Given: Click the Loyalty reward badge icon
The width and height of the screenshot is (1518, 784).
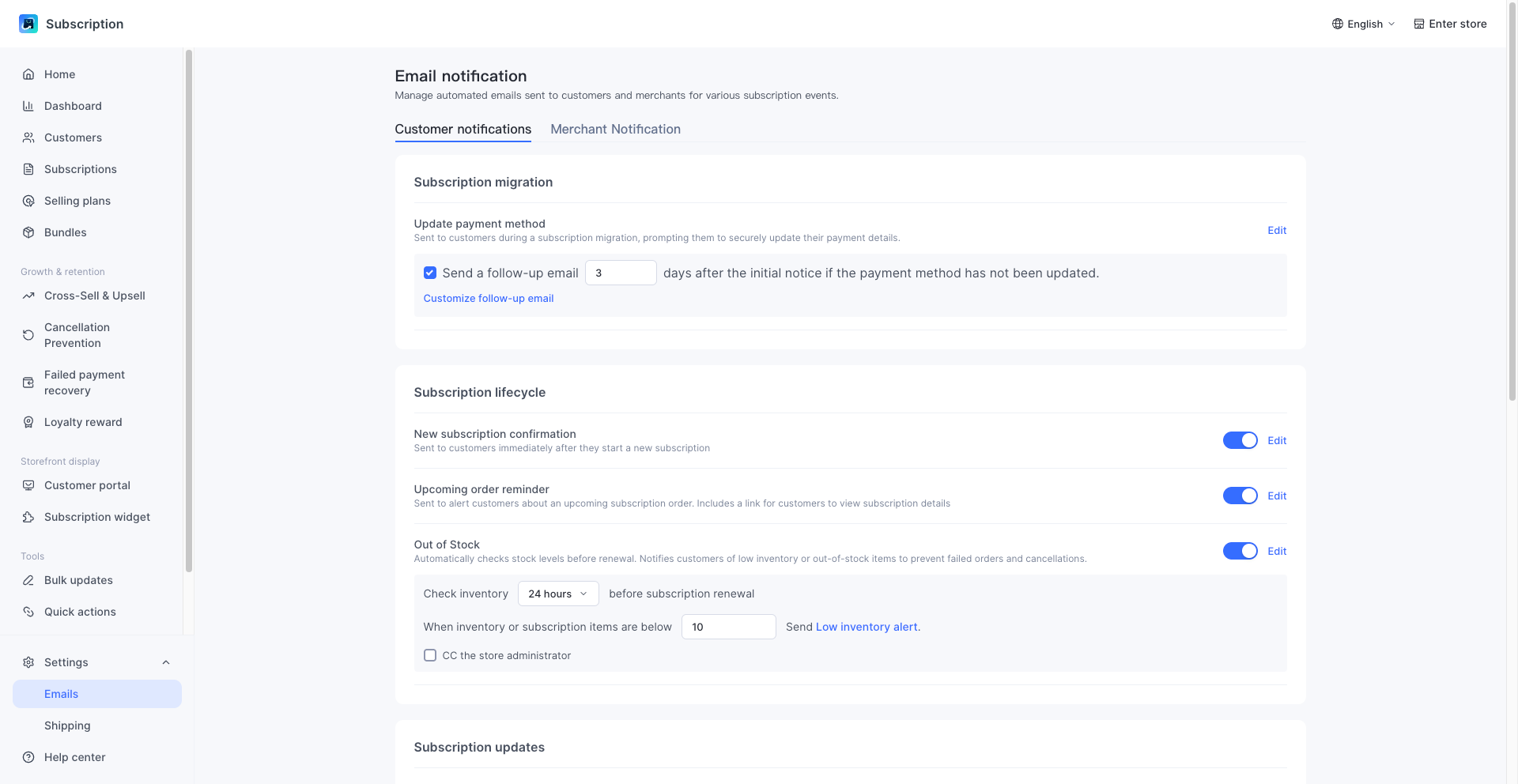Looking at the screenshot, I should tap(28, 422).
